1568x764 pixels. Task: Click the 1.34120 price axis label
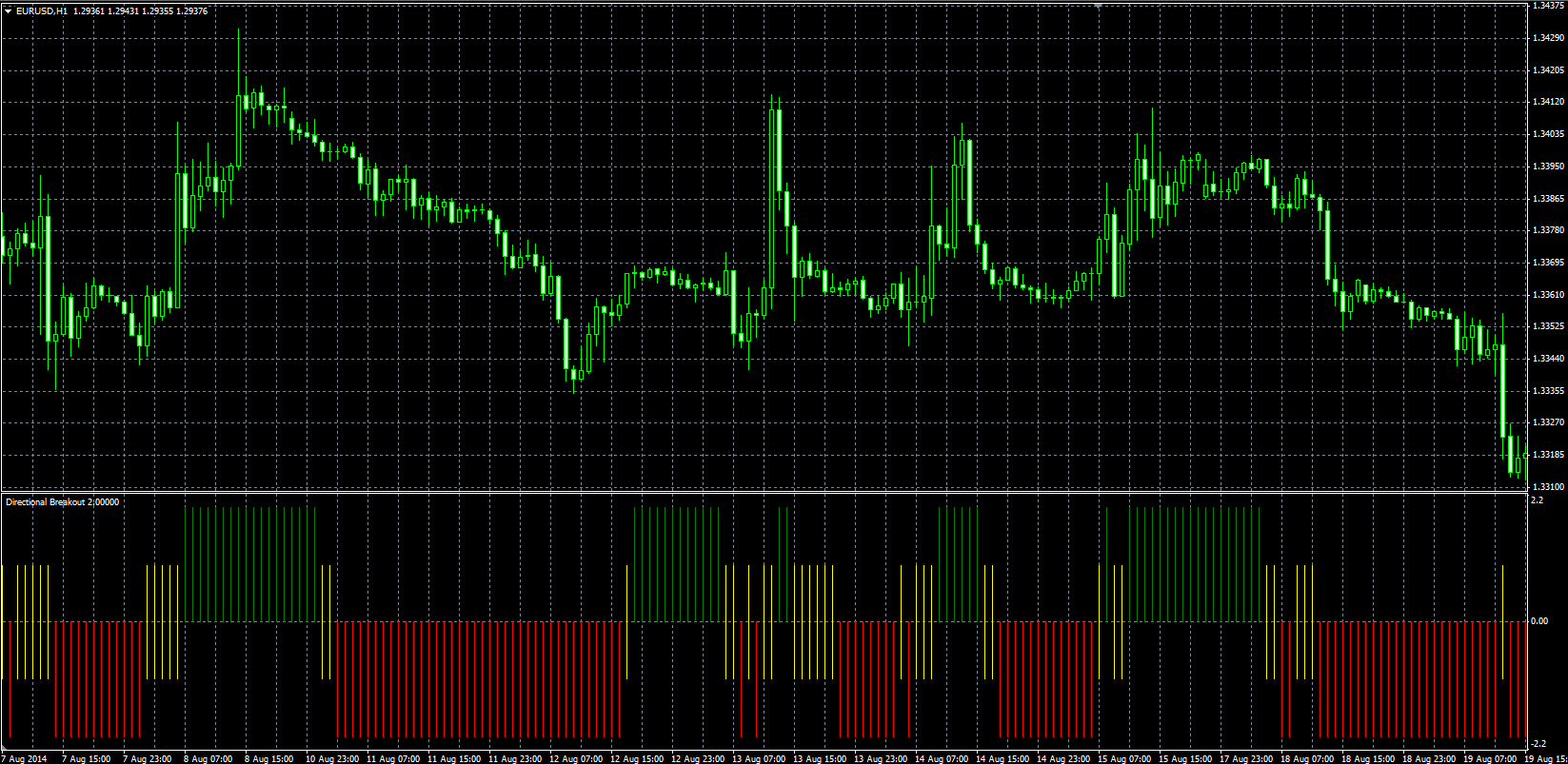[x=1548, y=102]
